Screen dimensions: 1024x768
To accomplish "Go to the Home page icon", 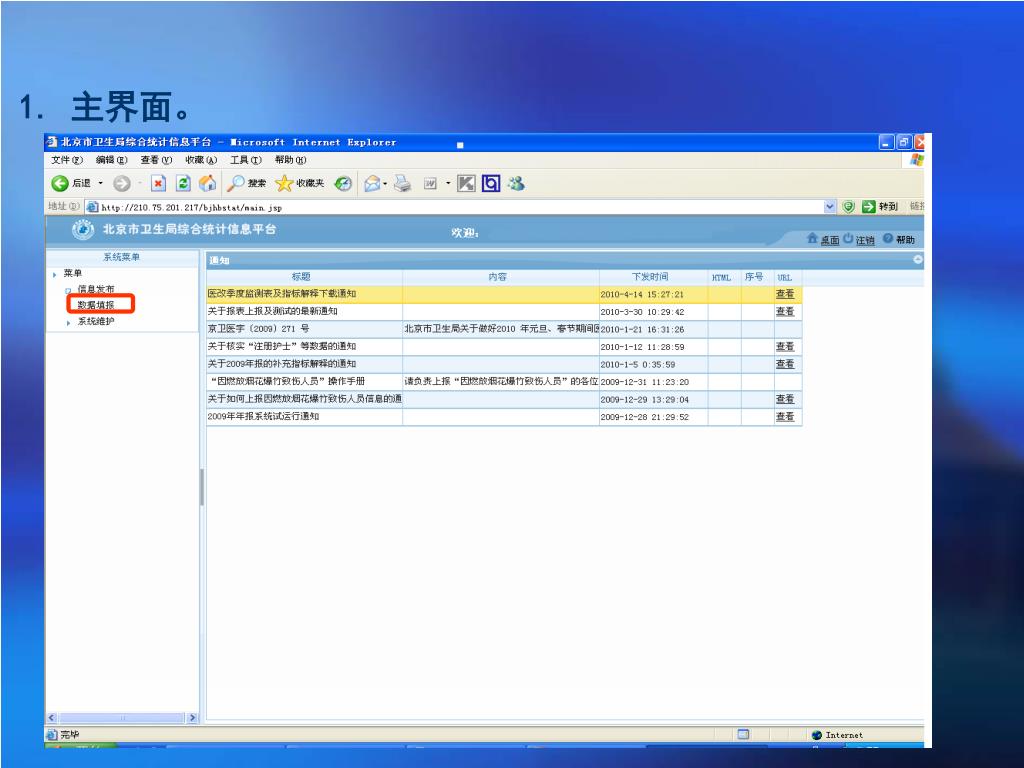I will point(208,184).
